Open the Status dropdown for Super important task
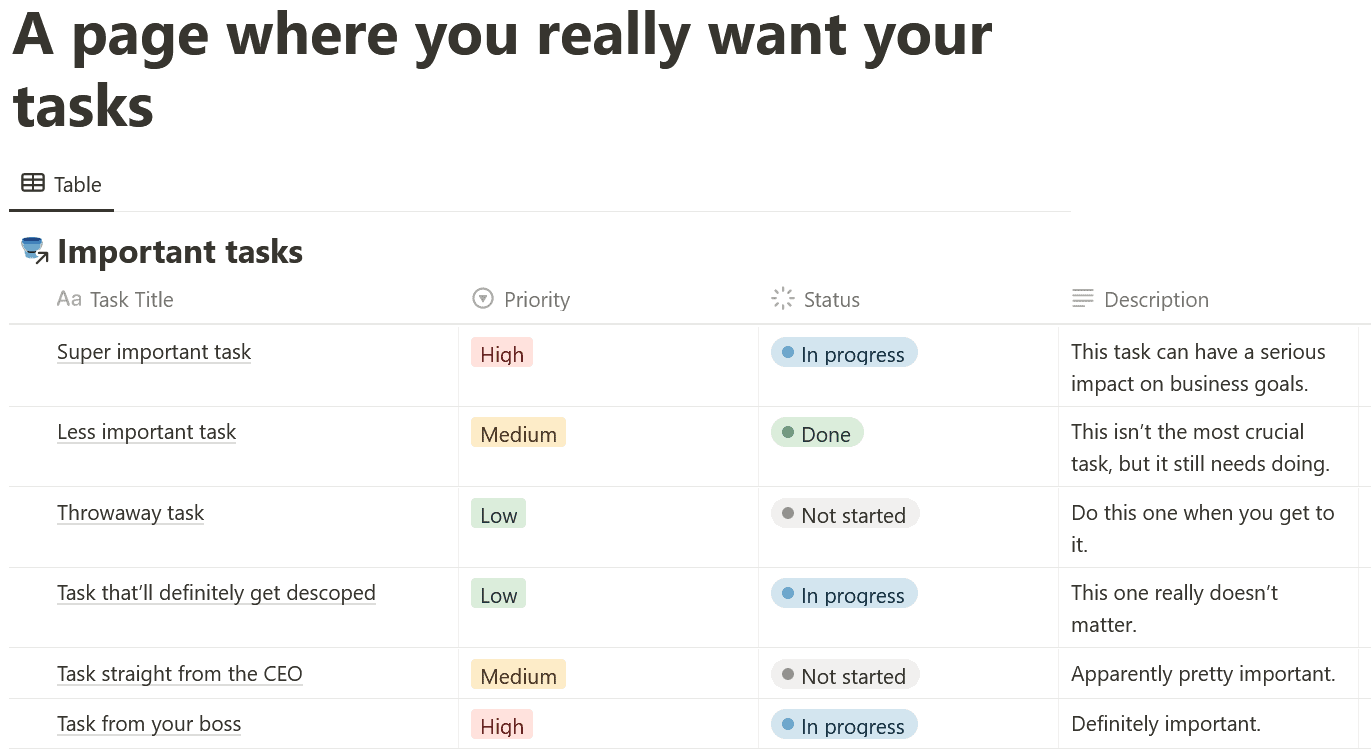This screenshot has width=1371, height=749. [x=843, y=352]
